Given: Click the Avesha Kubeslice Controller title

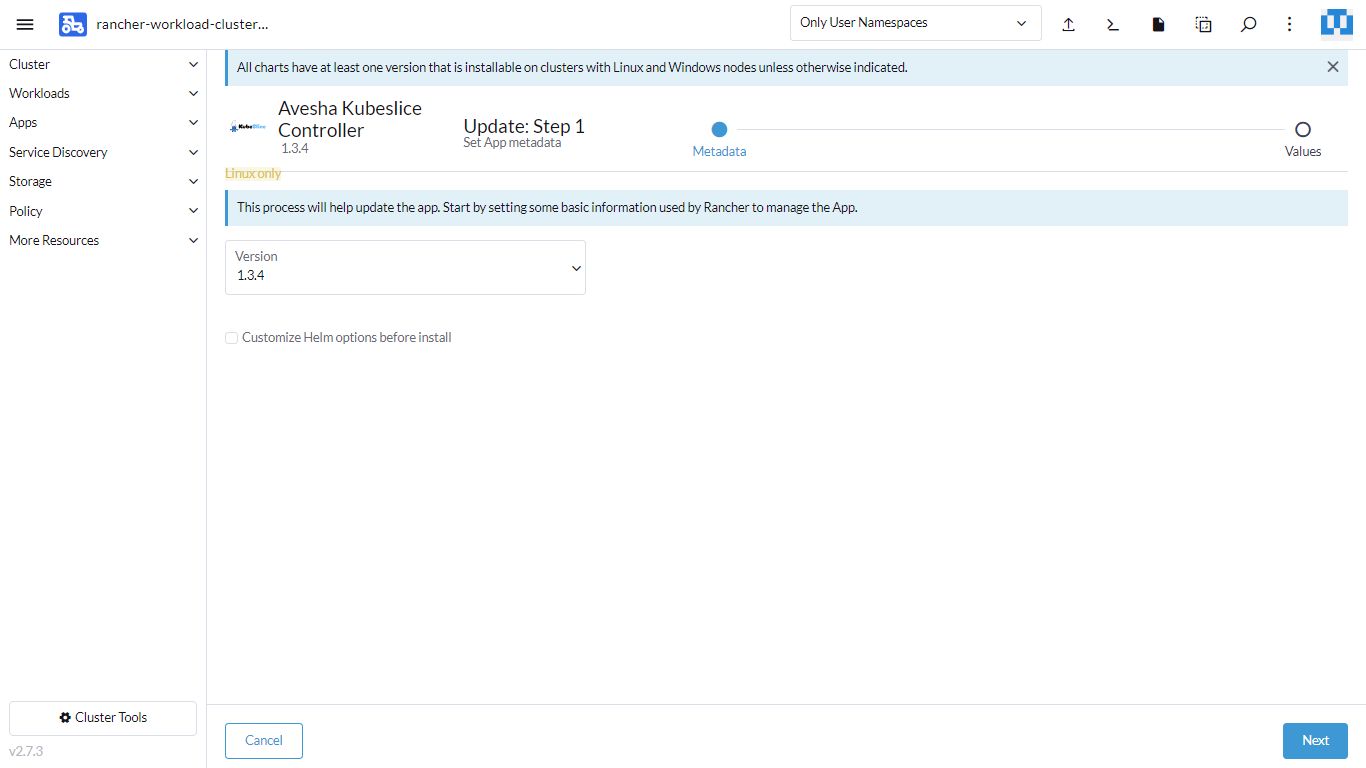Looking at the screenshot, I should click(350, 119).
